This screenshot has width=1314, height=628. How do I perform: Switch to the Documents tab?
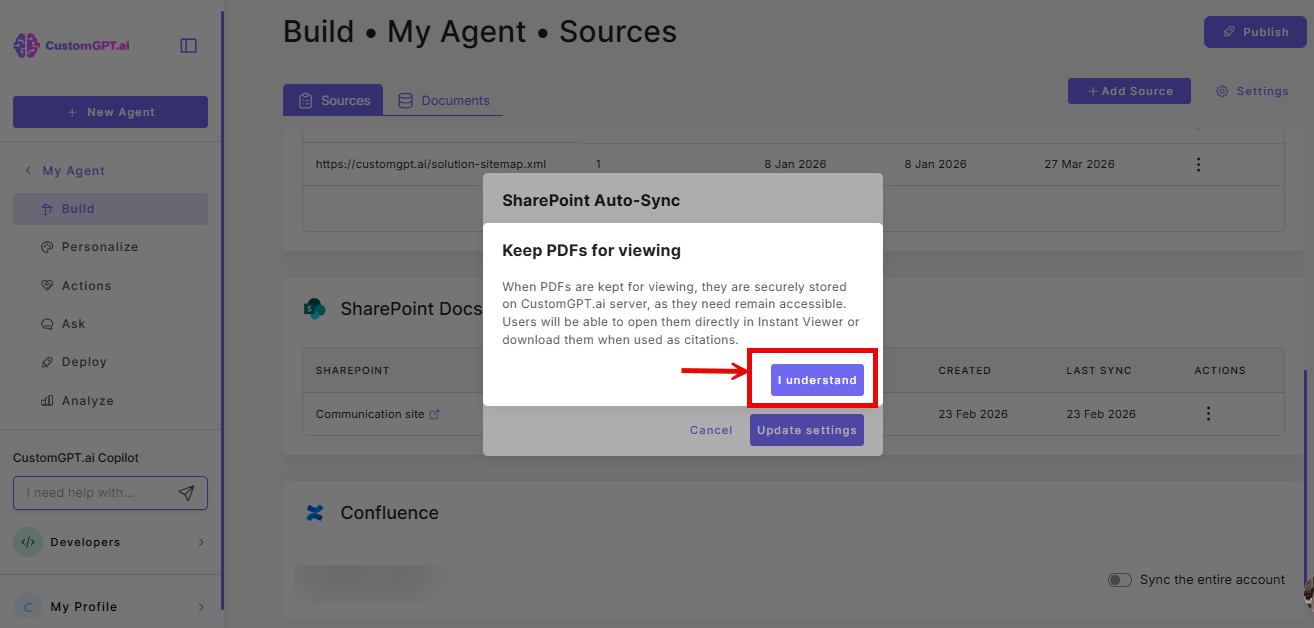coord(446,100)
